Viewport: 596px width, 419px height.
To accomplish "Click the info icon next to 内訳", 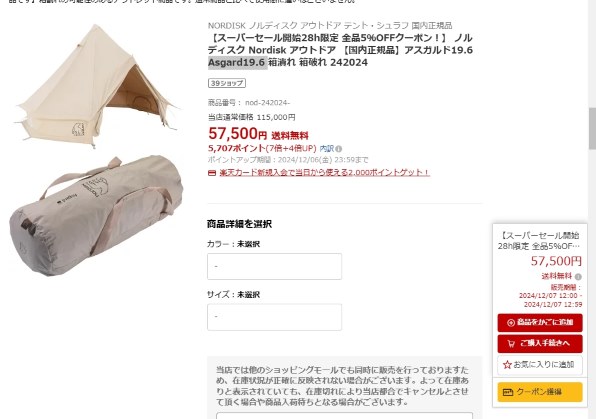I will tap(339, 149).
